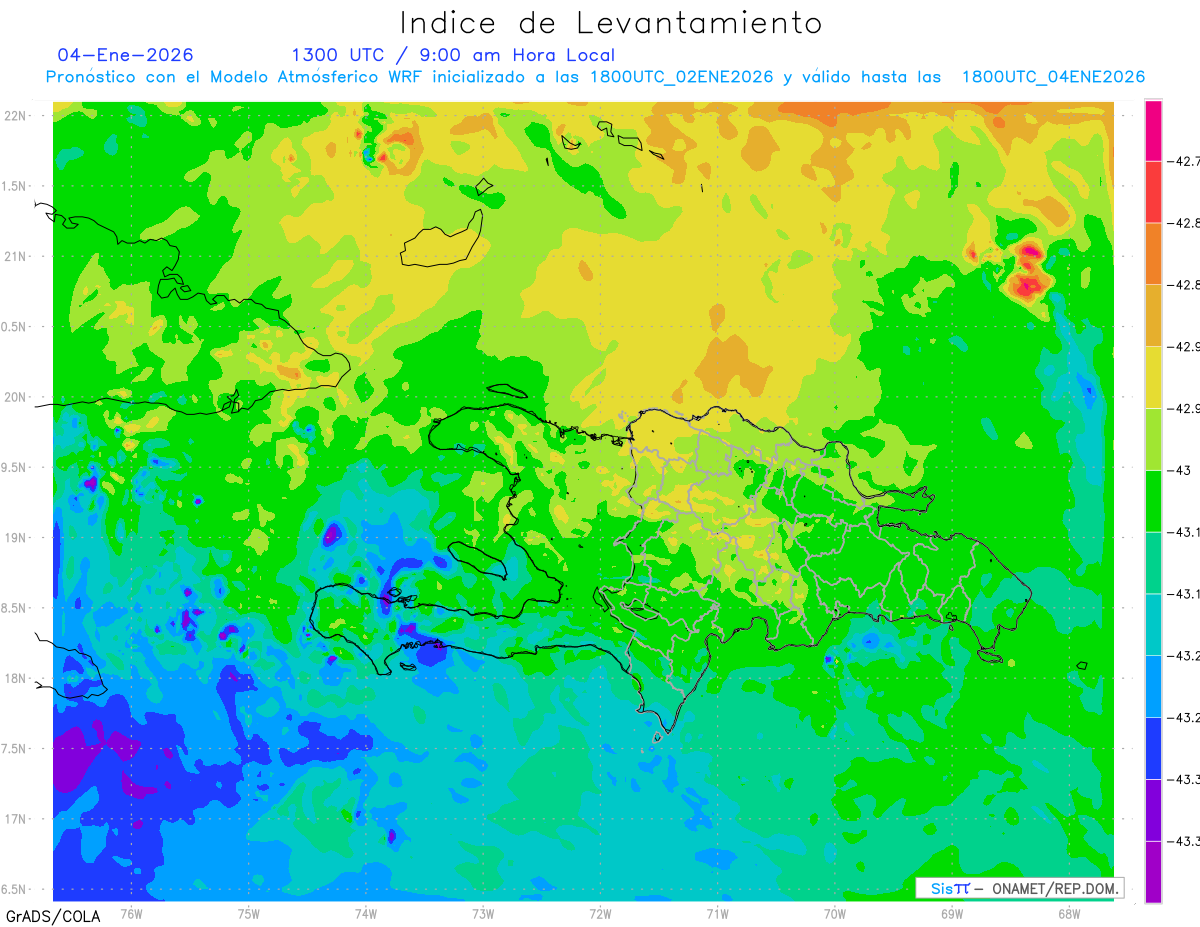
Task: Select the pure green legend swatch
Action: pyautogui.click(x=1153, y=500)
